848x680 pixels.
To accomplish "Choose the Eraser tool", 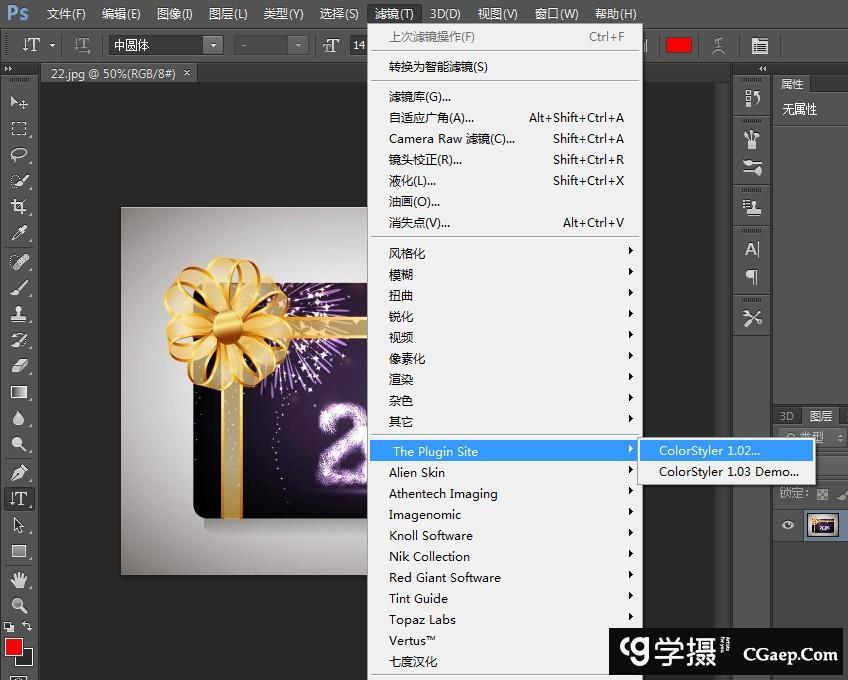I will (x=19, y=366).
